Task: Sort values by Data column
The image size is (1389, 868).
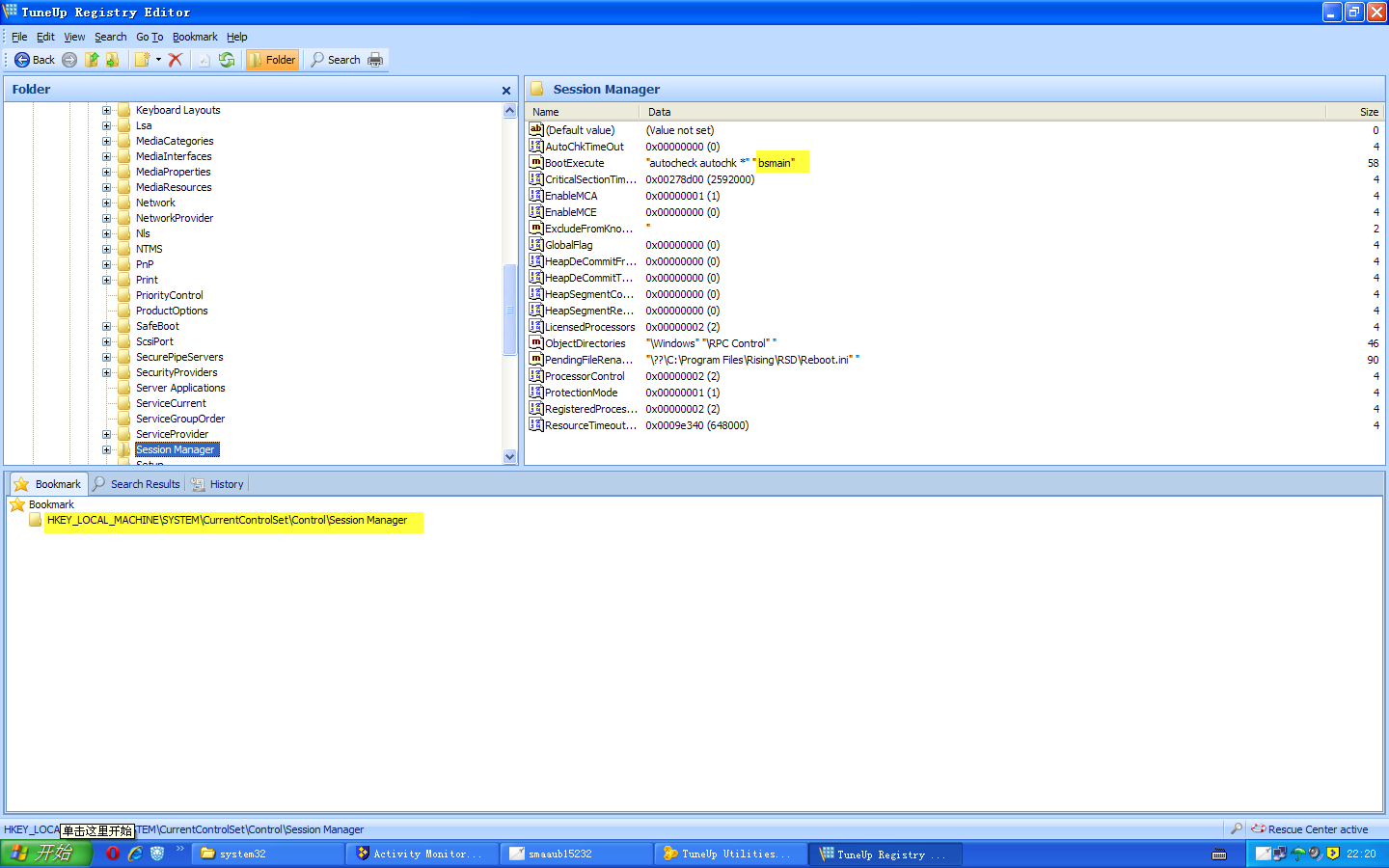Action: [x=984, y=112]
